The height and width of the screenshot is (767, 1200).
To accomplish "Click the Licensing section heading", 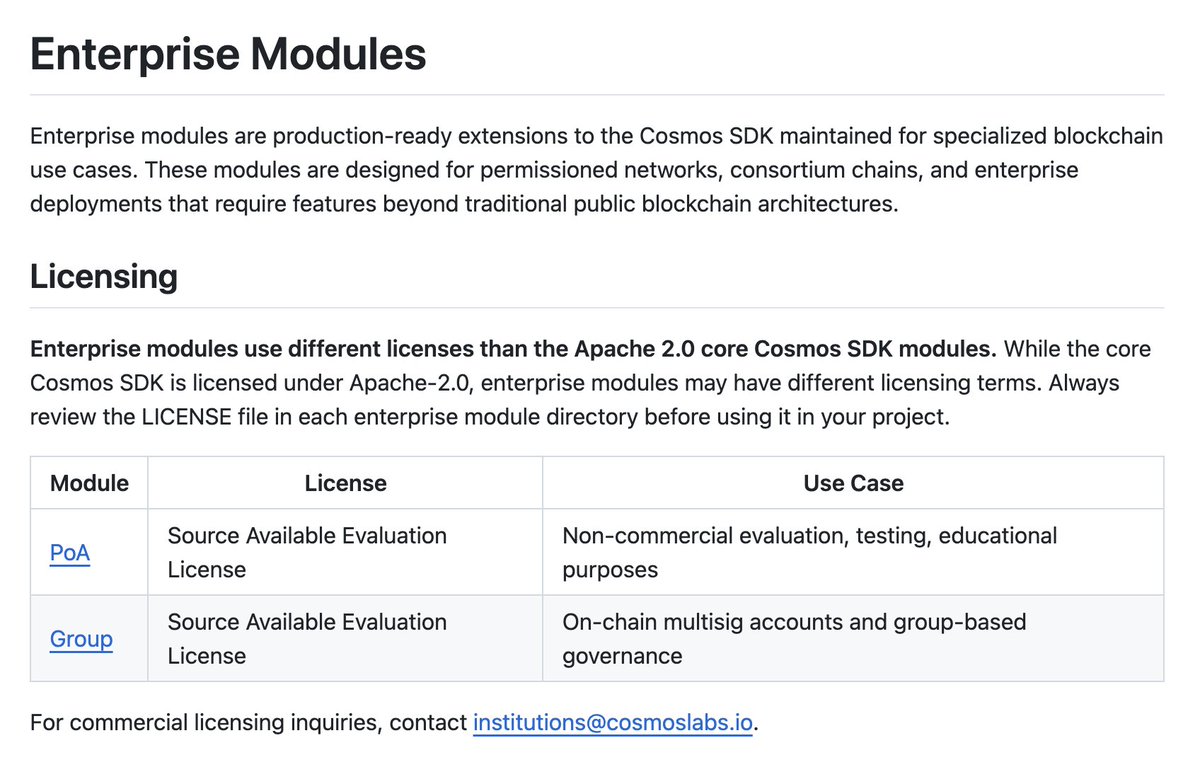I will tap(104, 276).
